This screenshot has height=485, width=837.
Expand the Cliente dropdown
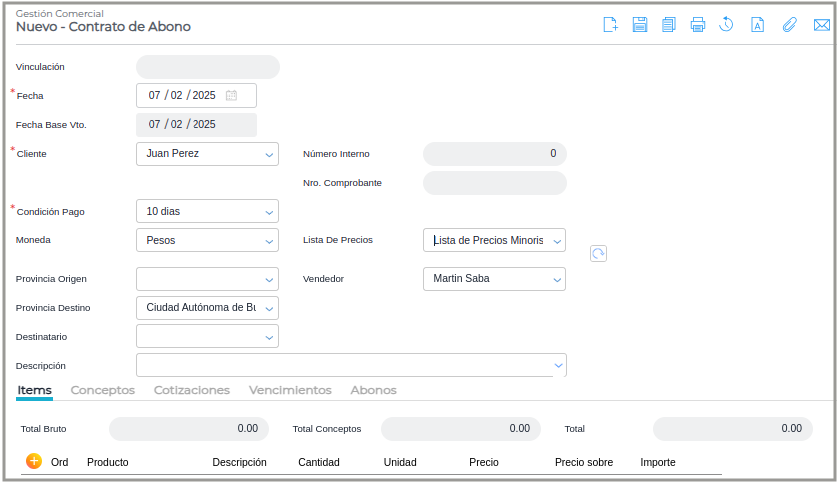coord(270,155)
